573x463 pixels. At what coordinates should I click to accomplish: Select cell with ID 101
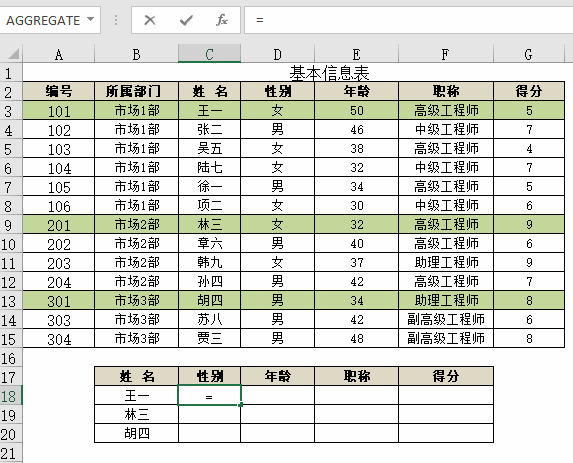coord(59,110)
